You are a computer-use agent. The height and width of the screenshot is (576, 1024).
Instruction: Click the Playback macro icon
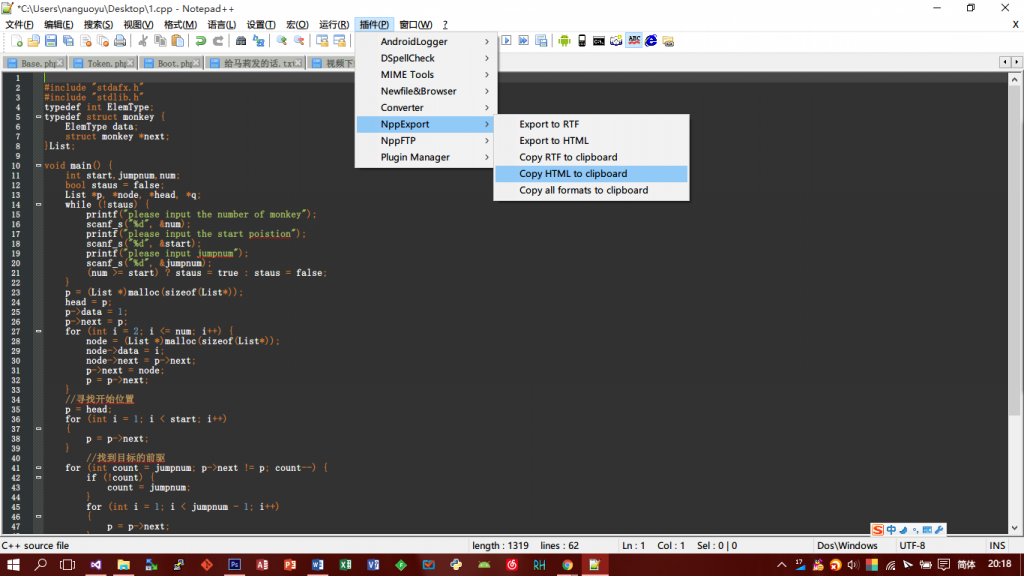506,41
